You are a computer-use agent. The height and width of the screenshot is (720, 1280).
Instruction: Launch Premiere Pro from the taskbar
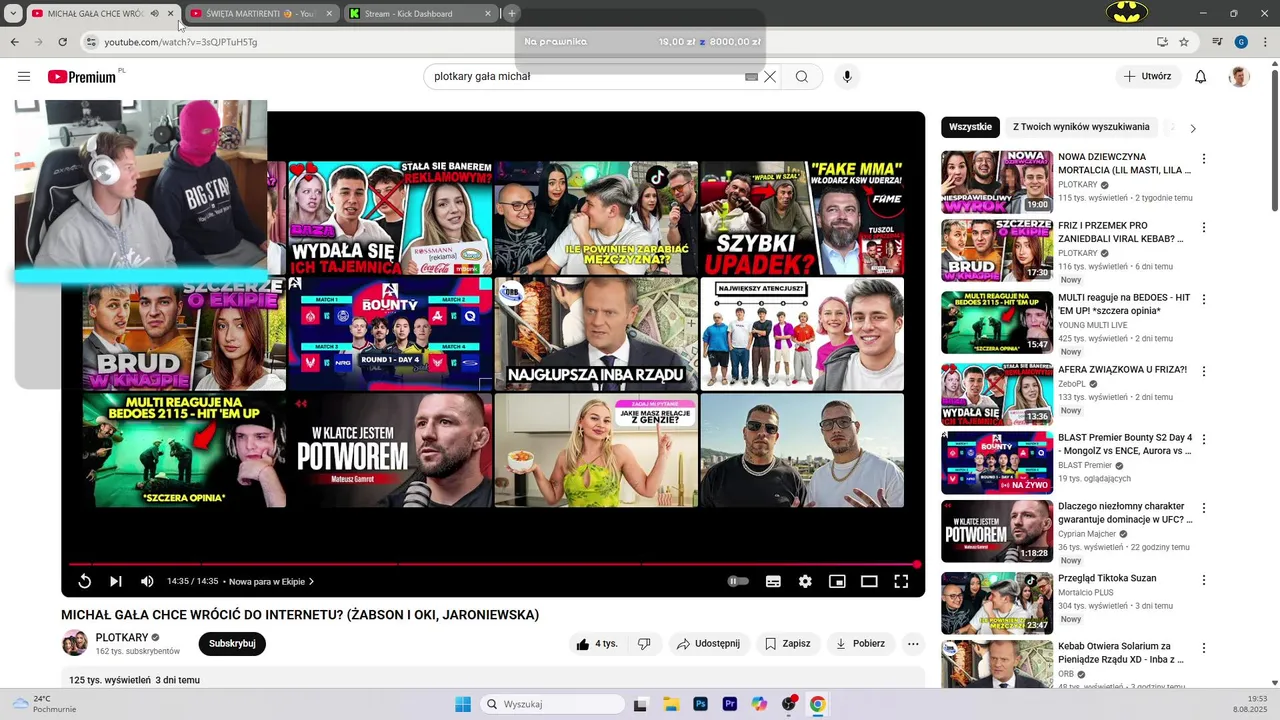(729, 704)
